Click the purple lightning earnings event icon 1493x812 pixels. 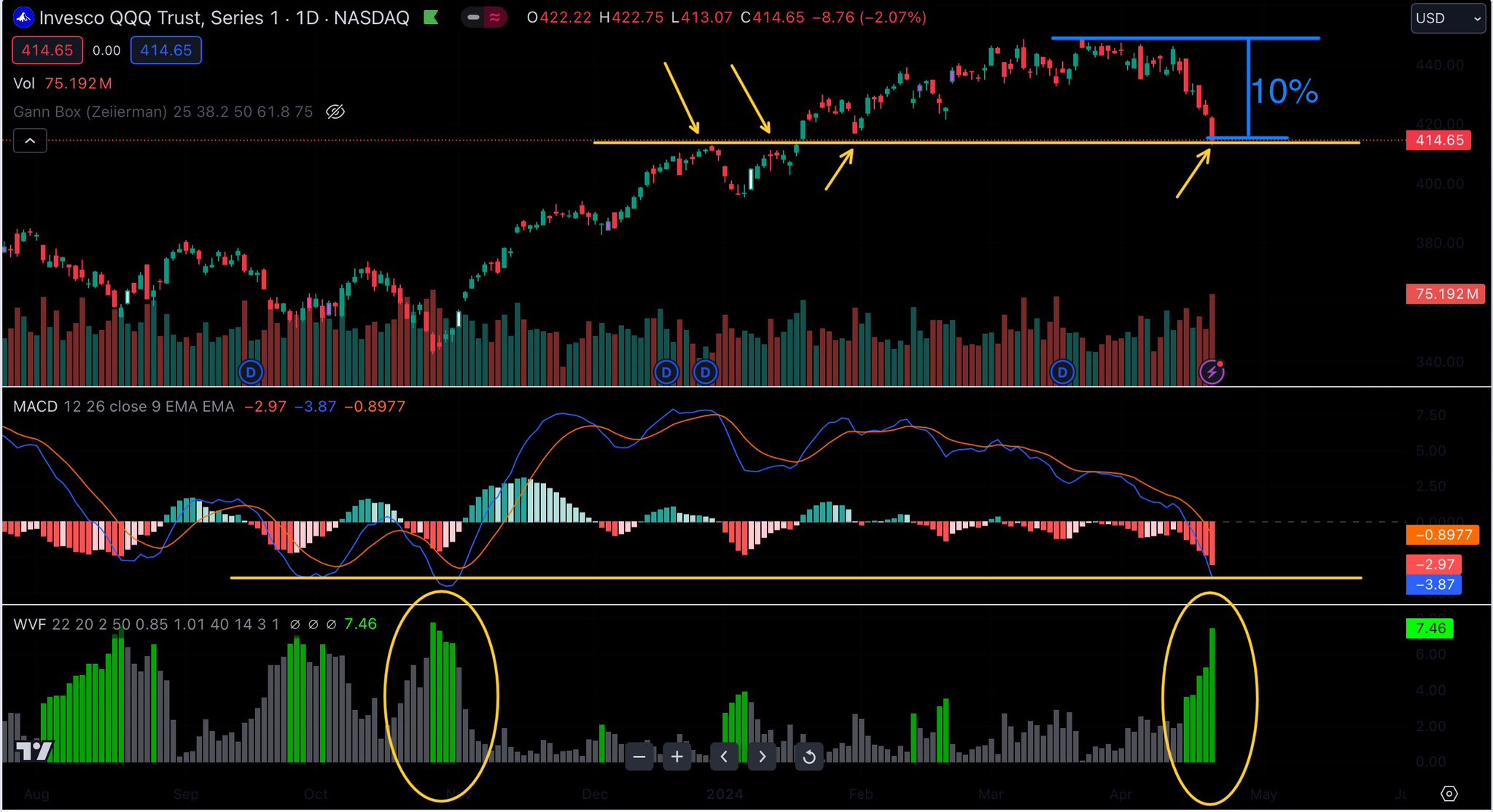[x=1212, y=372]
